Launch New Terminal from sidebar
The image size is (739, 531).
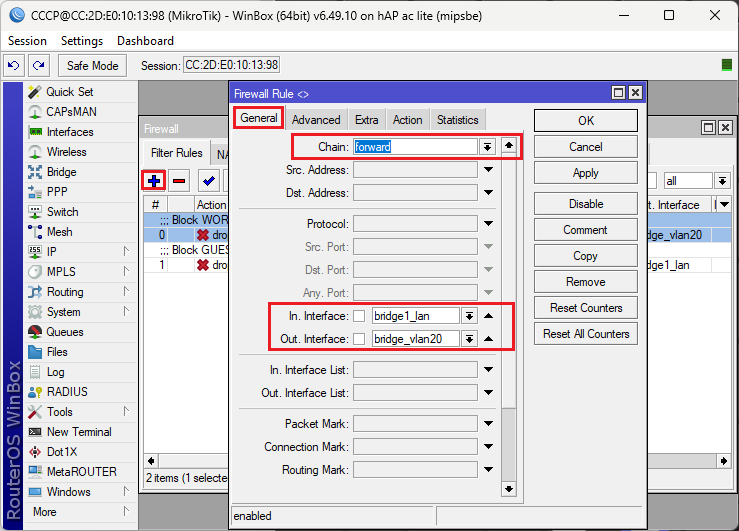point(80,432)
